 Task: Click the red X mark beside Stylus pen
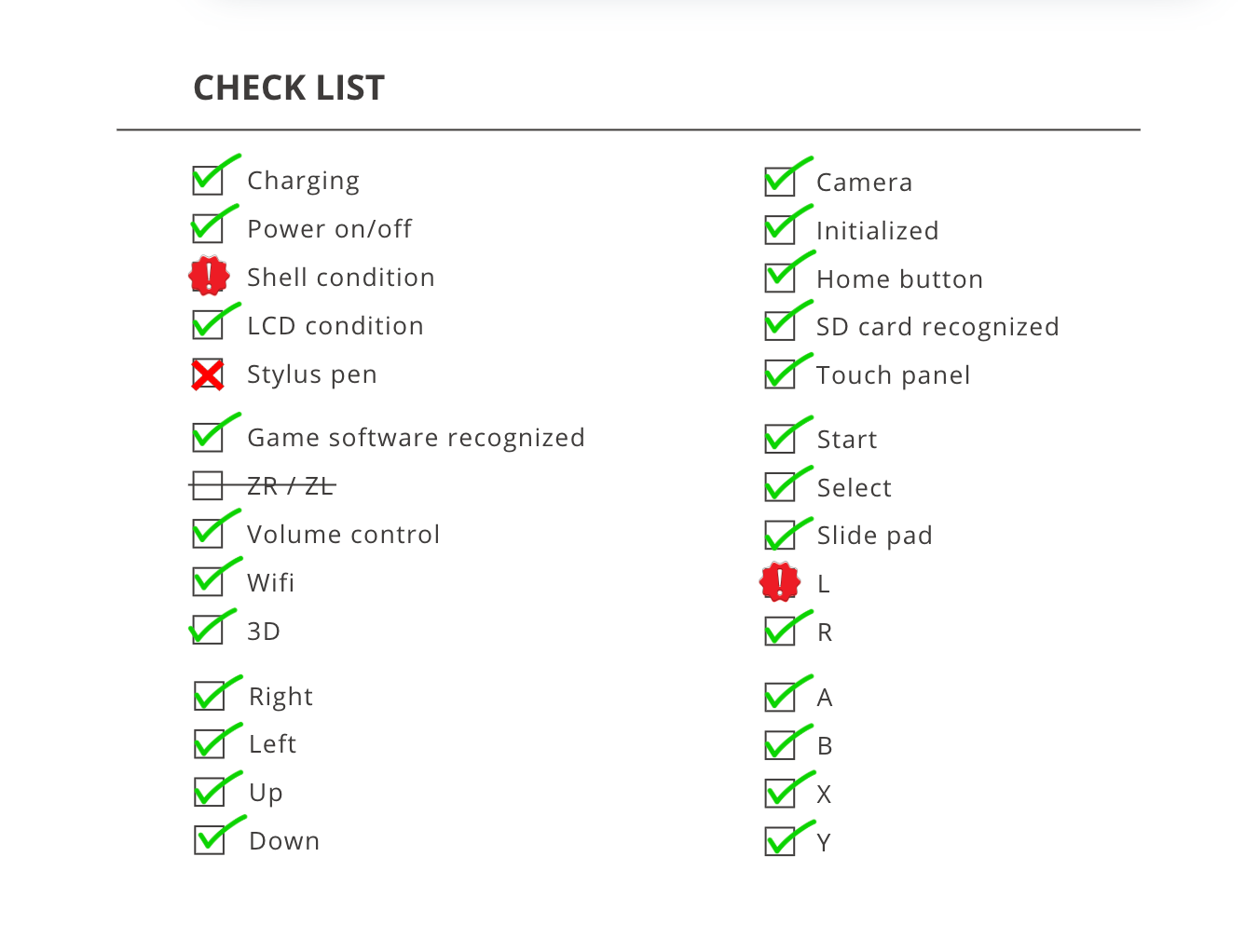pos(208,374)
